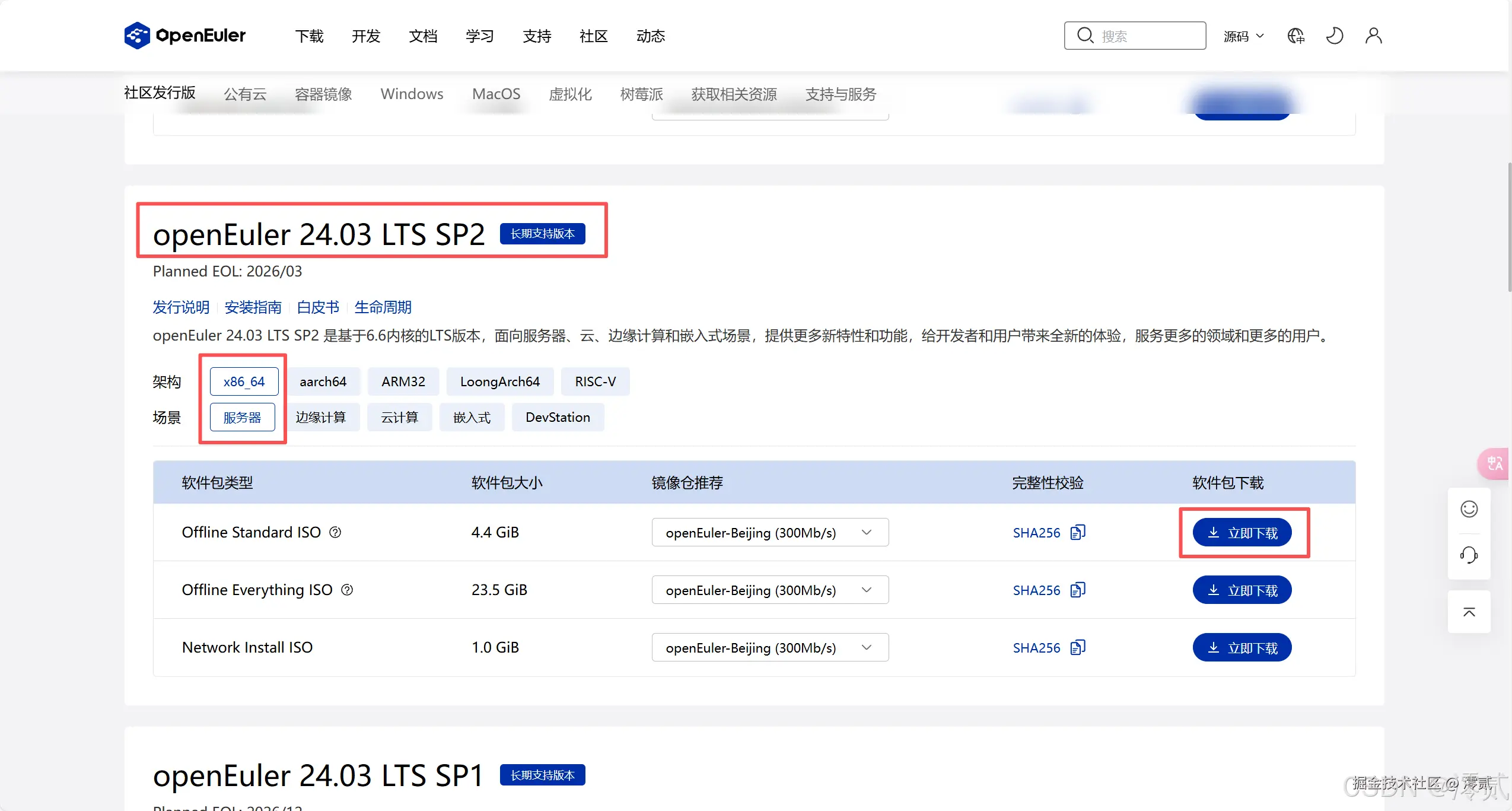Open the user account icon
1512x811 pixels.
coord(1373,36)
